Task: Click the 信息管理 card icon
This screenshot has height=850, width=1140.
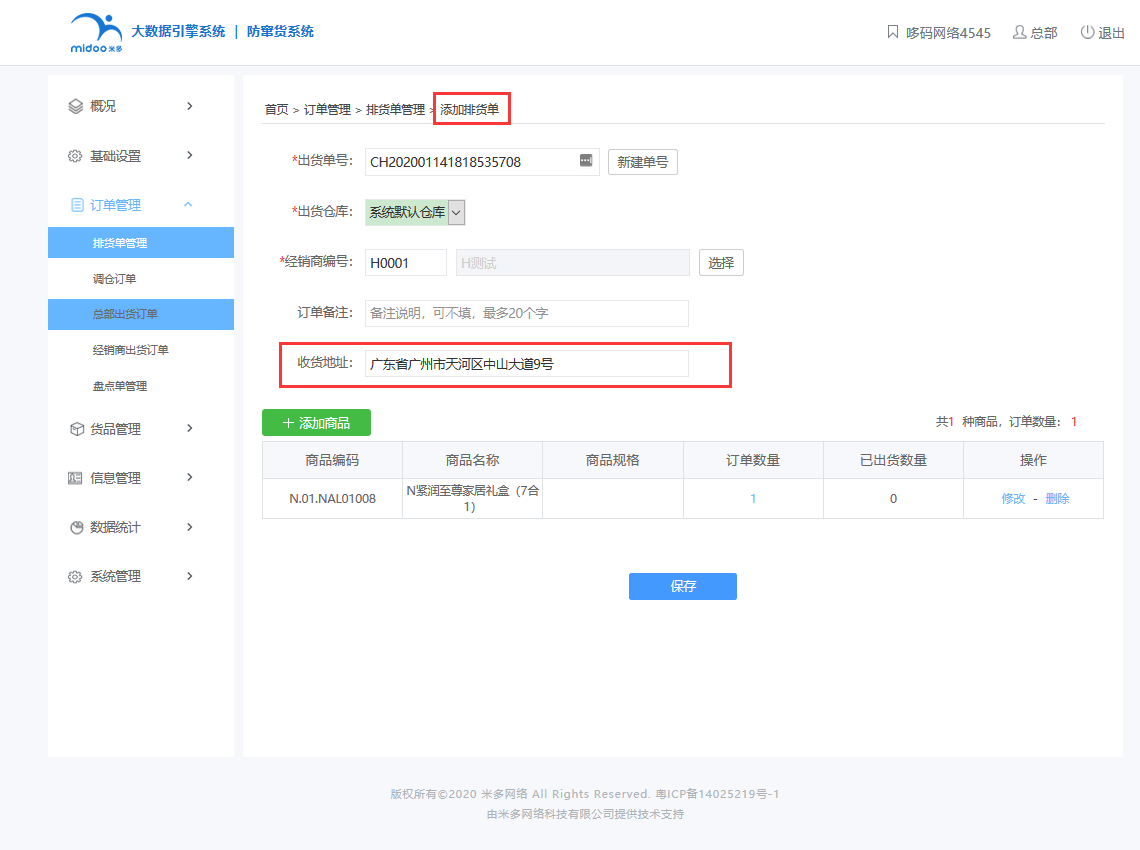Action: tap(75, 478)
